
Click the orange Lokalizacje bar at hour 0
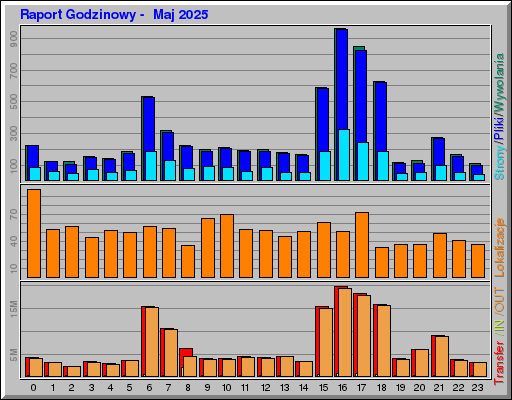coord(34,233)
